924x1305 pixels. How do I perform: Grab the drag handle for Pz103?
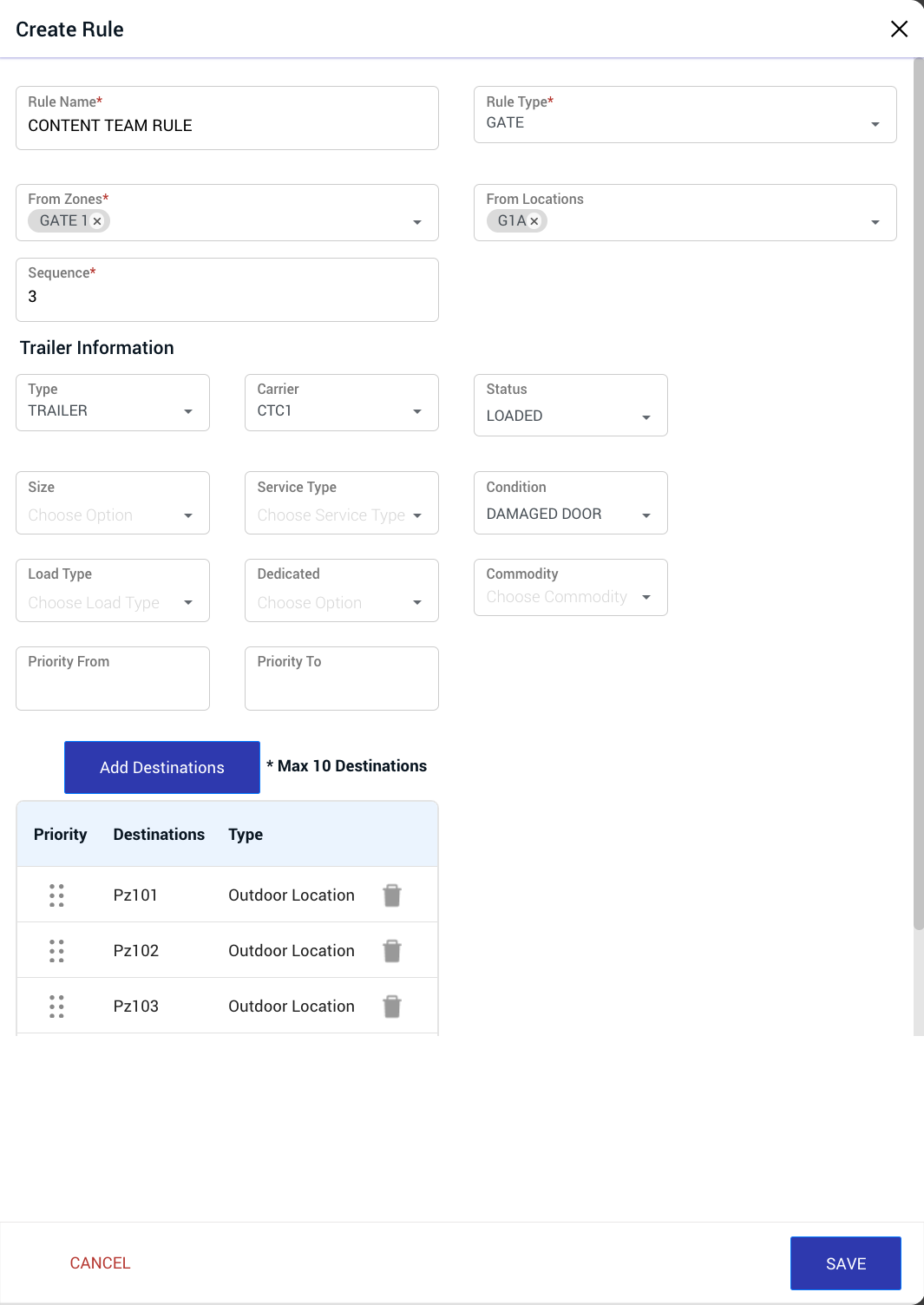(56, 1006)
